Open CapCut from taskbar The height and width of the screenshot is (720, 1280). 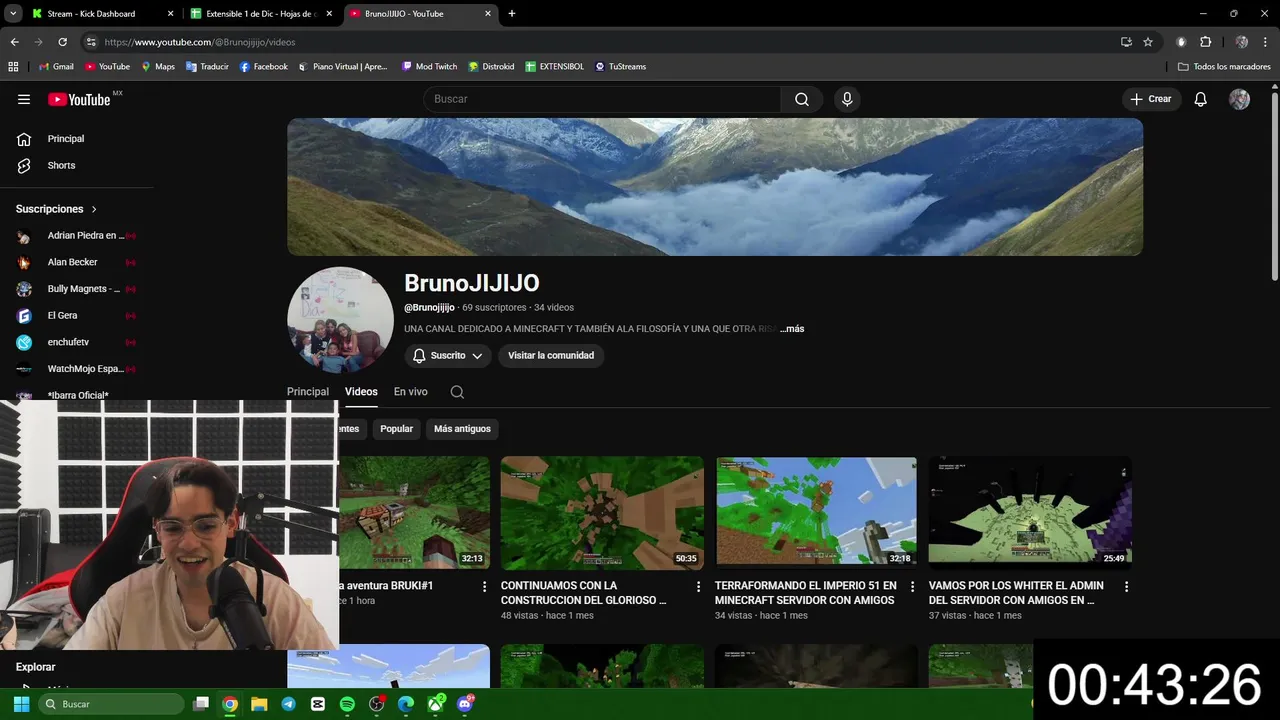pyautogui.click(x=318, y=704)
